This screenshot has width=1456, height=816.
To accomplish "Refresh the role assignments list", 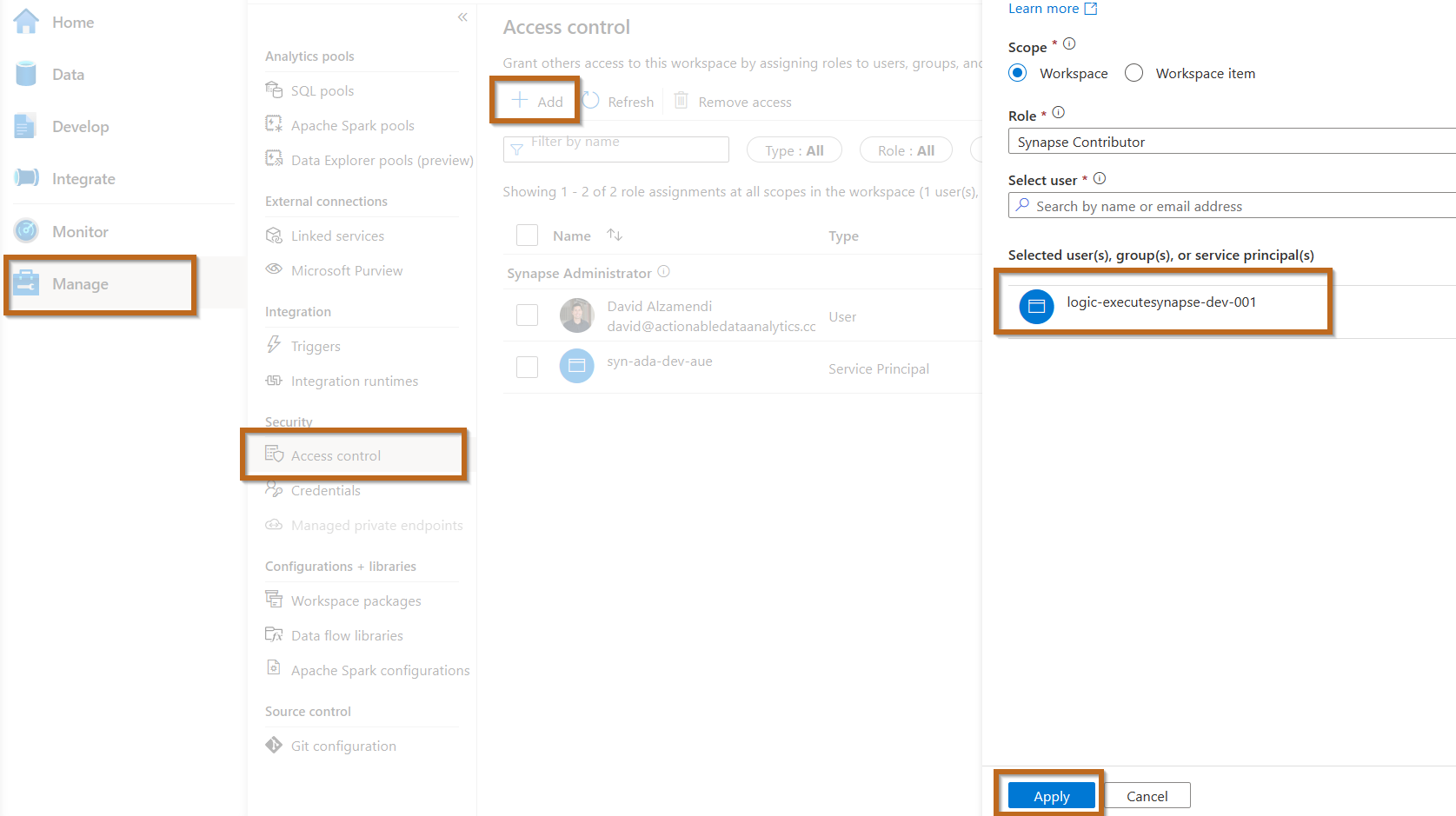I will coord(618,102).
